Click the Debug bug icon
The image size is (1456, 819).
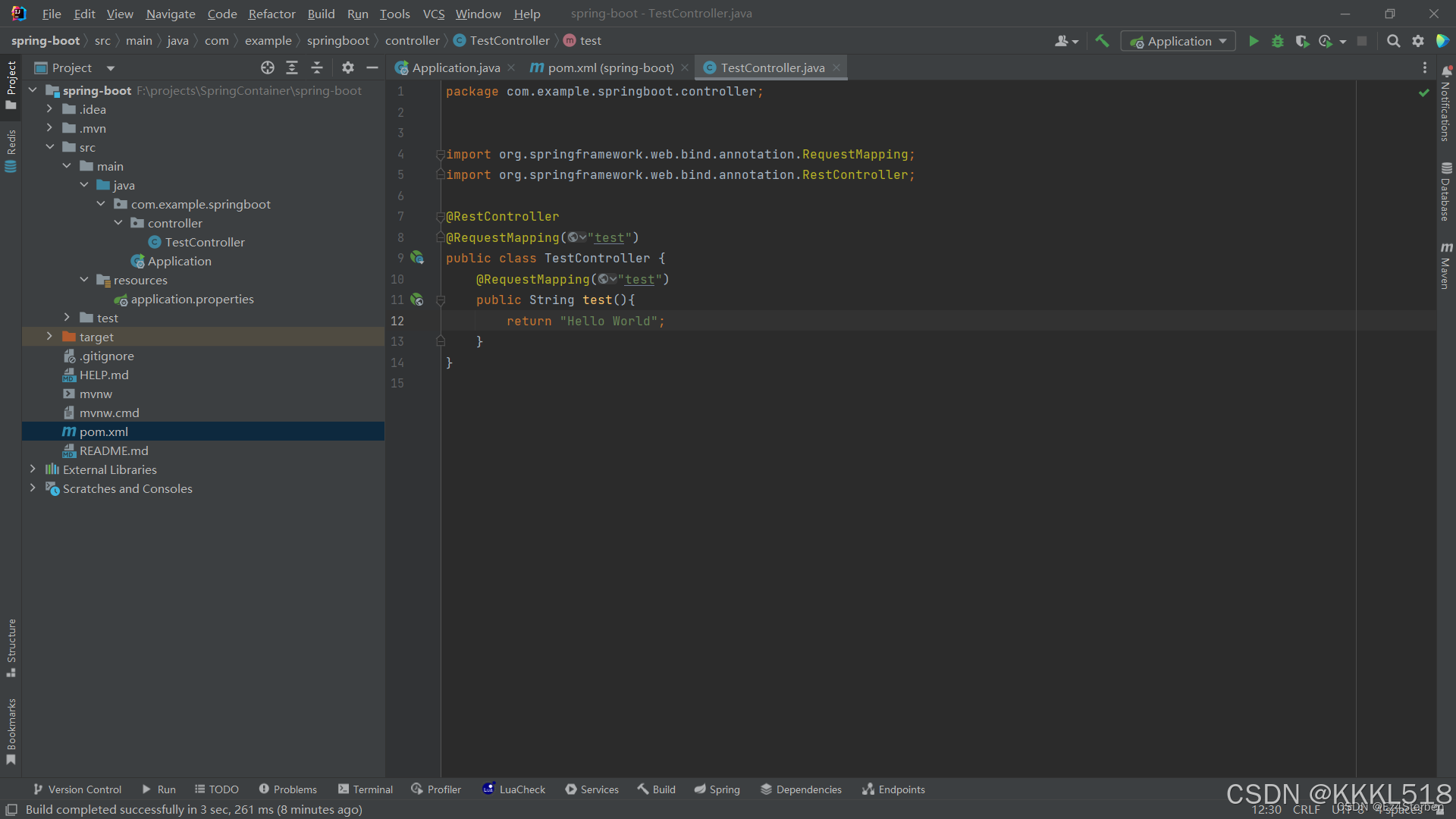tap(1278, 41)
